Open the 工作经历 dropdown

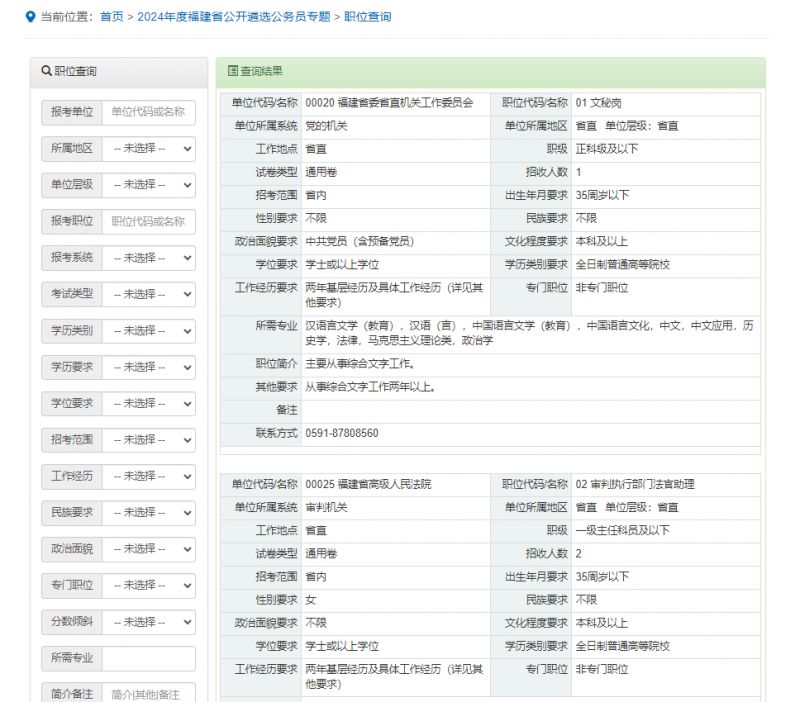click(148, 477)
